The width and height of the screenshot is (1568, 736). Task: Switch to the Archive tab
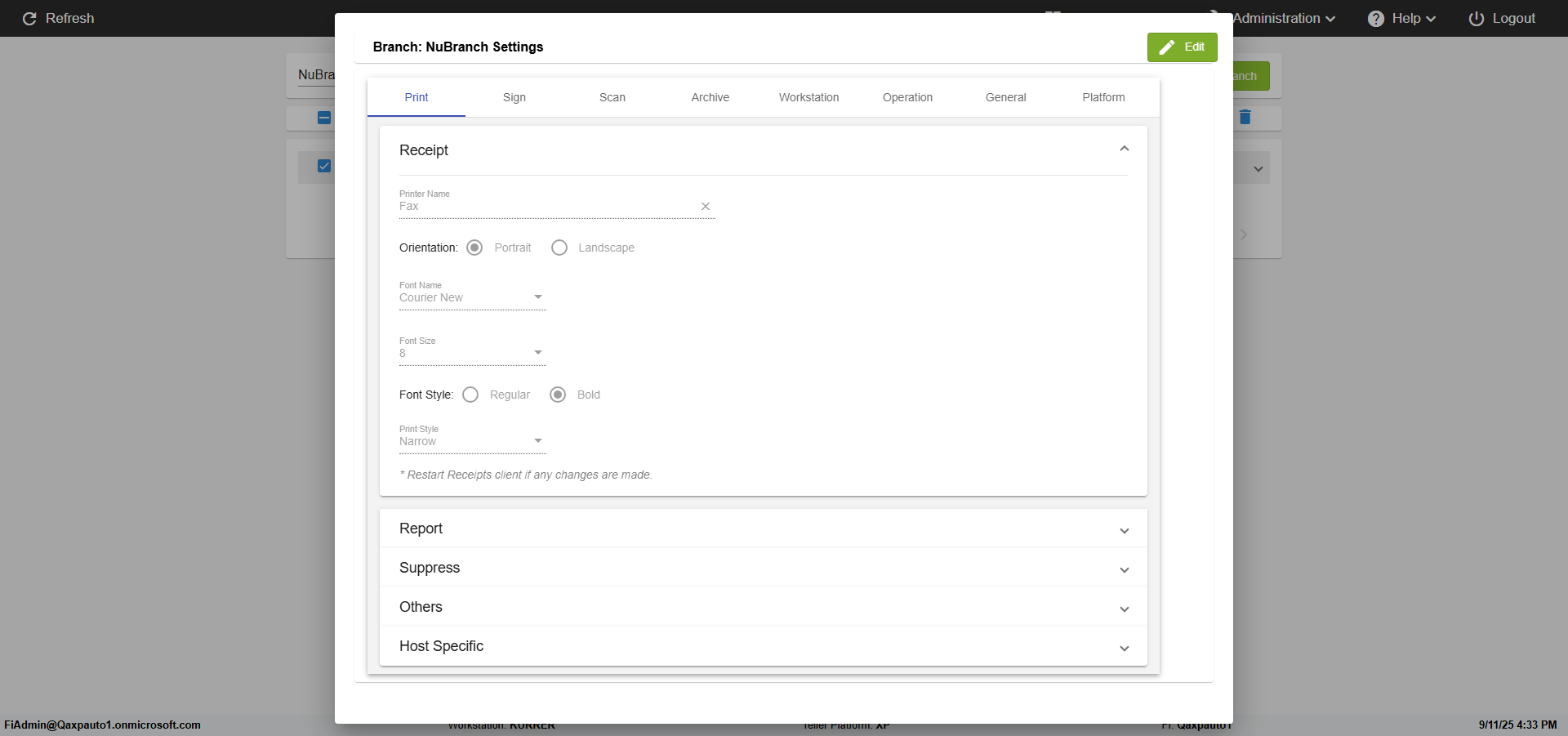click(x=710, y=97)
